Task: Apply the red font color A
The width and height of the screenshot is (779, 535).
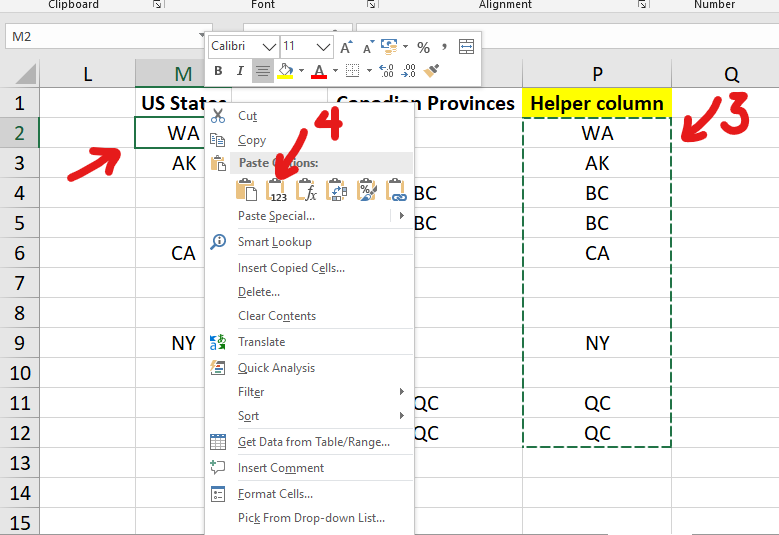Action: tap(319, 71)
